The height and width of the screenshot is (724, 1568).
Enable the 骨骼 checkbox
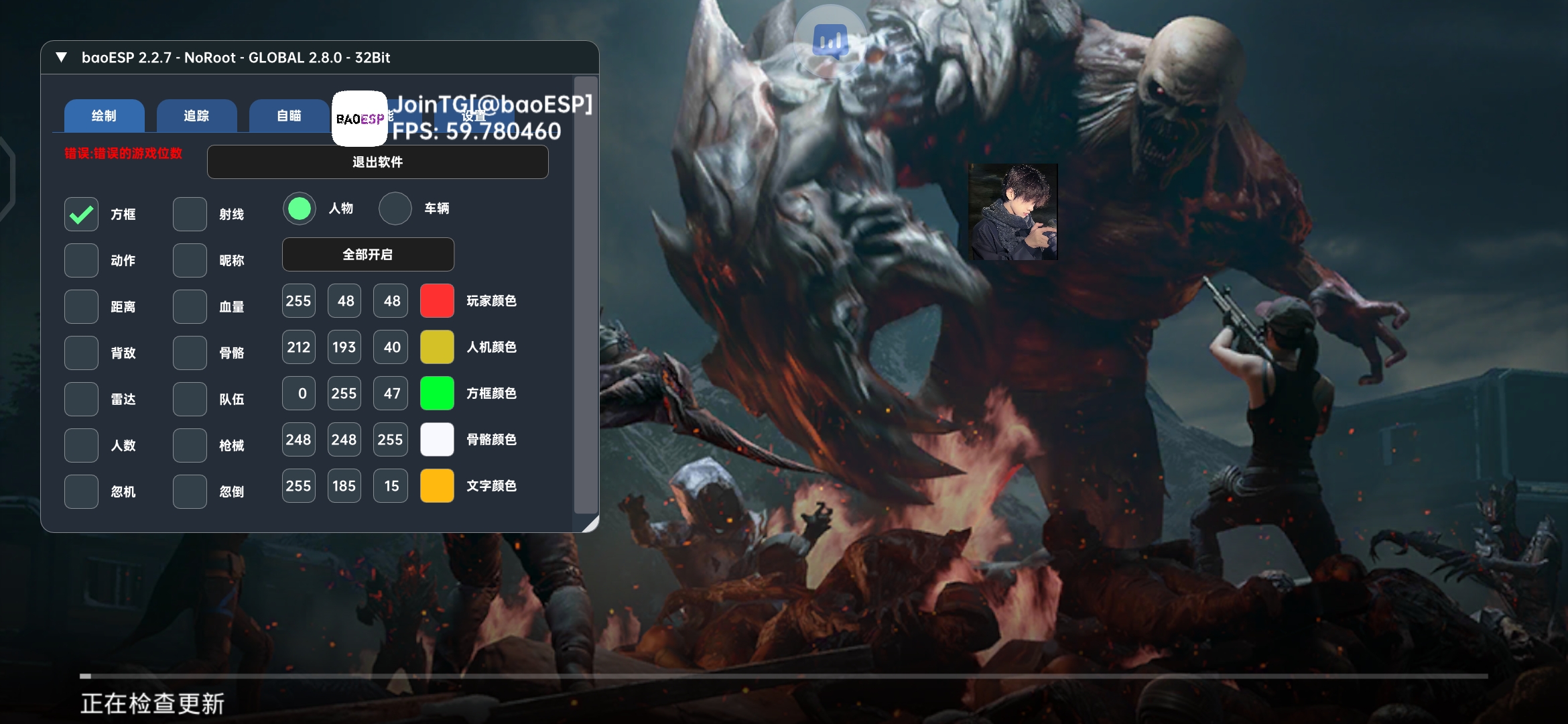pos(190,353)
